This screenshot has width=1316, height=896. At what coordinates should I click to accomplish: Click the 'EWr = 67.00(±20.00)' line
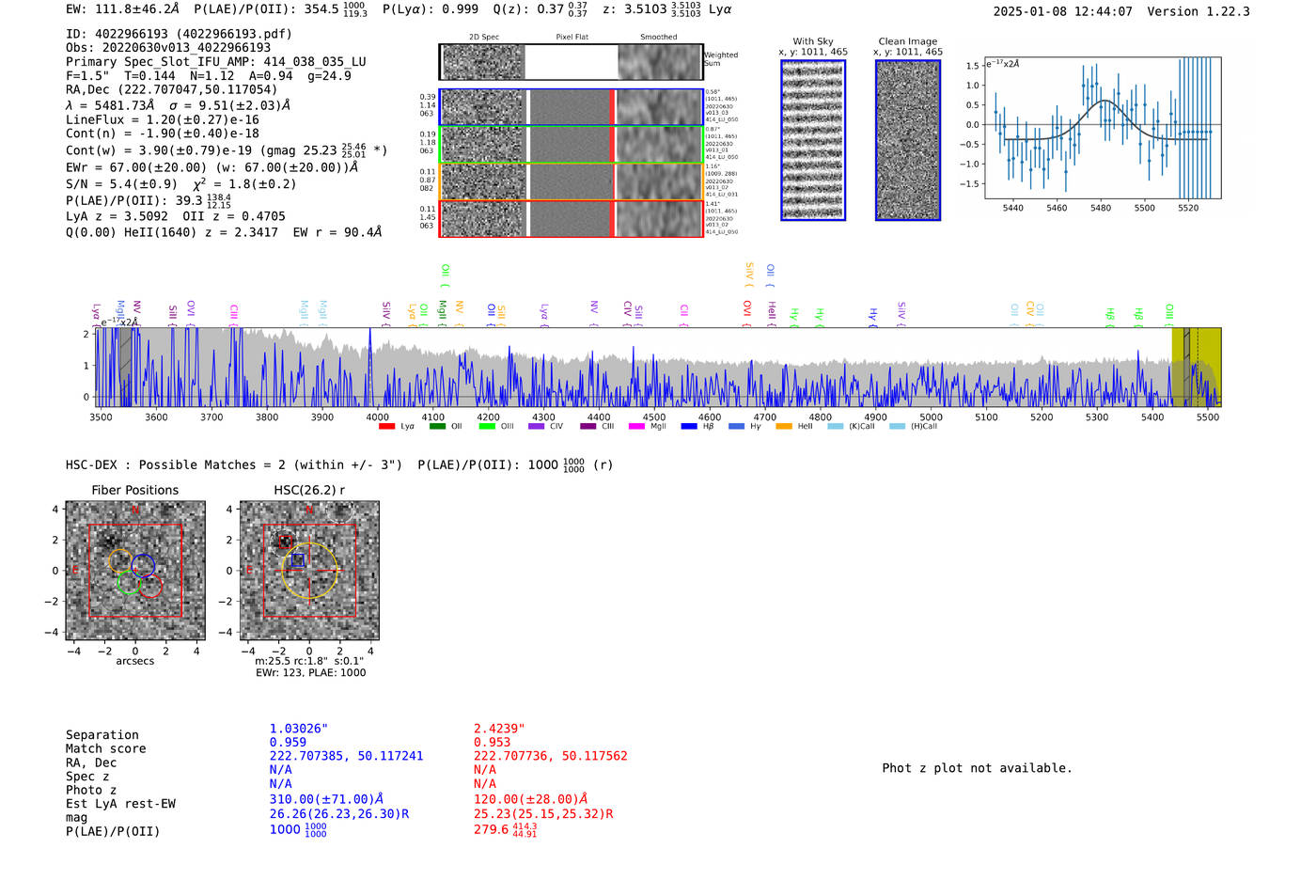coord(212,167)
